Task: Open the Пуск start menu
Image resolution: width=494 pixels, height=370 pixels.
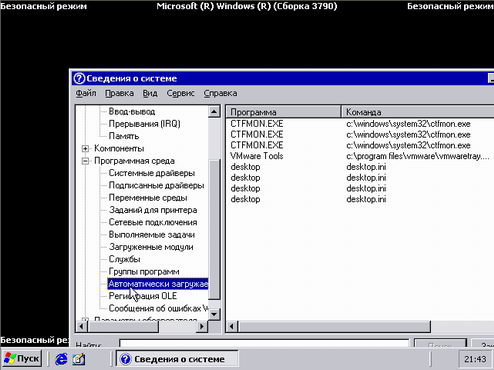Action: [x=22, y=359]
